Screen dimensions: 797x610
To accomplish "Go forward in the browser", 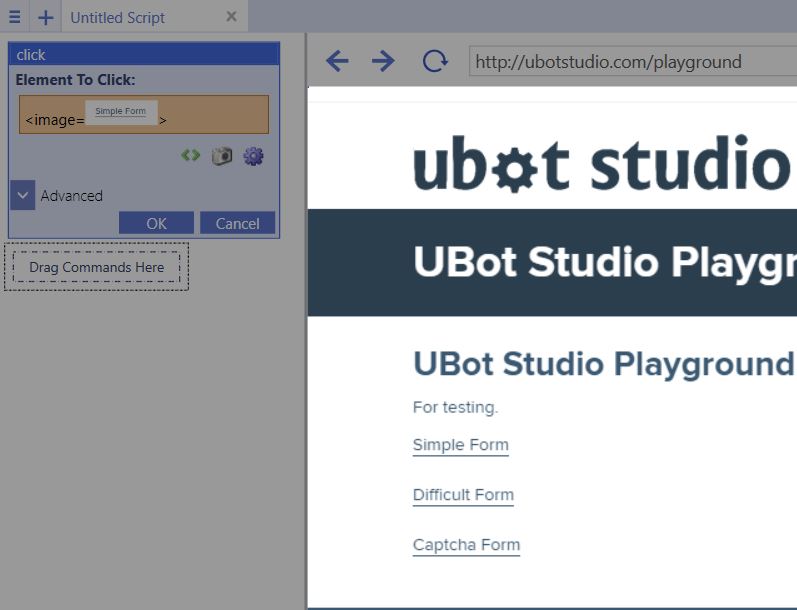I will 383,61.
